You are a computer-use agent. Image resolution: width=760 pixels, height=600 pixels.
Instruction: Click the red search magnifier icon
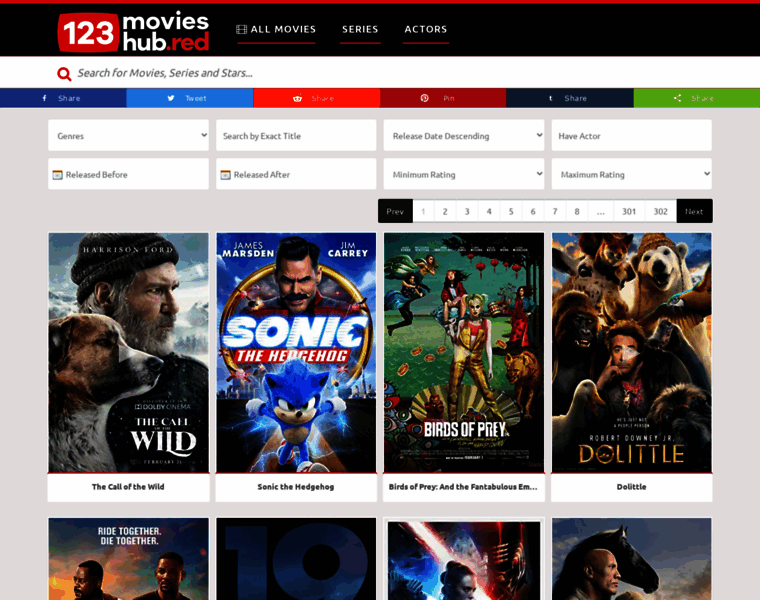pyautogui.click(x=64, y=74)
